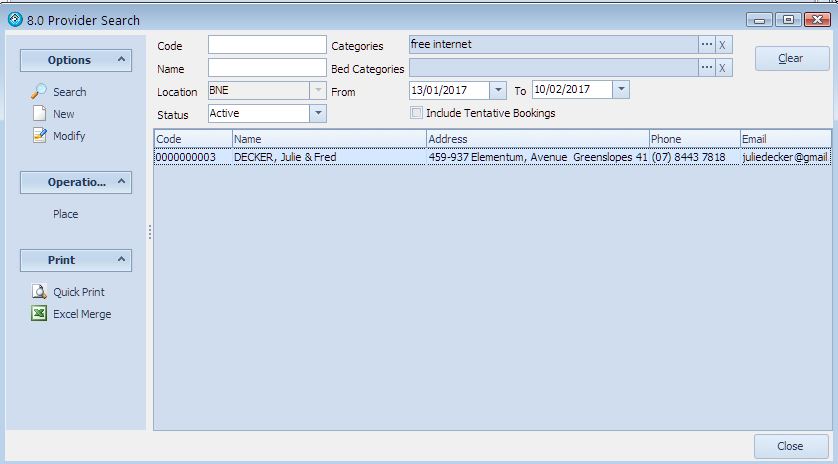This screenshot has height=464, width=838.
Task: Clear Categories field with its X button
Action: pos(723,45)
